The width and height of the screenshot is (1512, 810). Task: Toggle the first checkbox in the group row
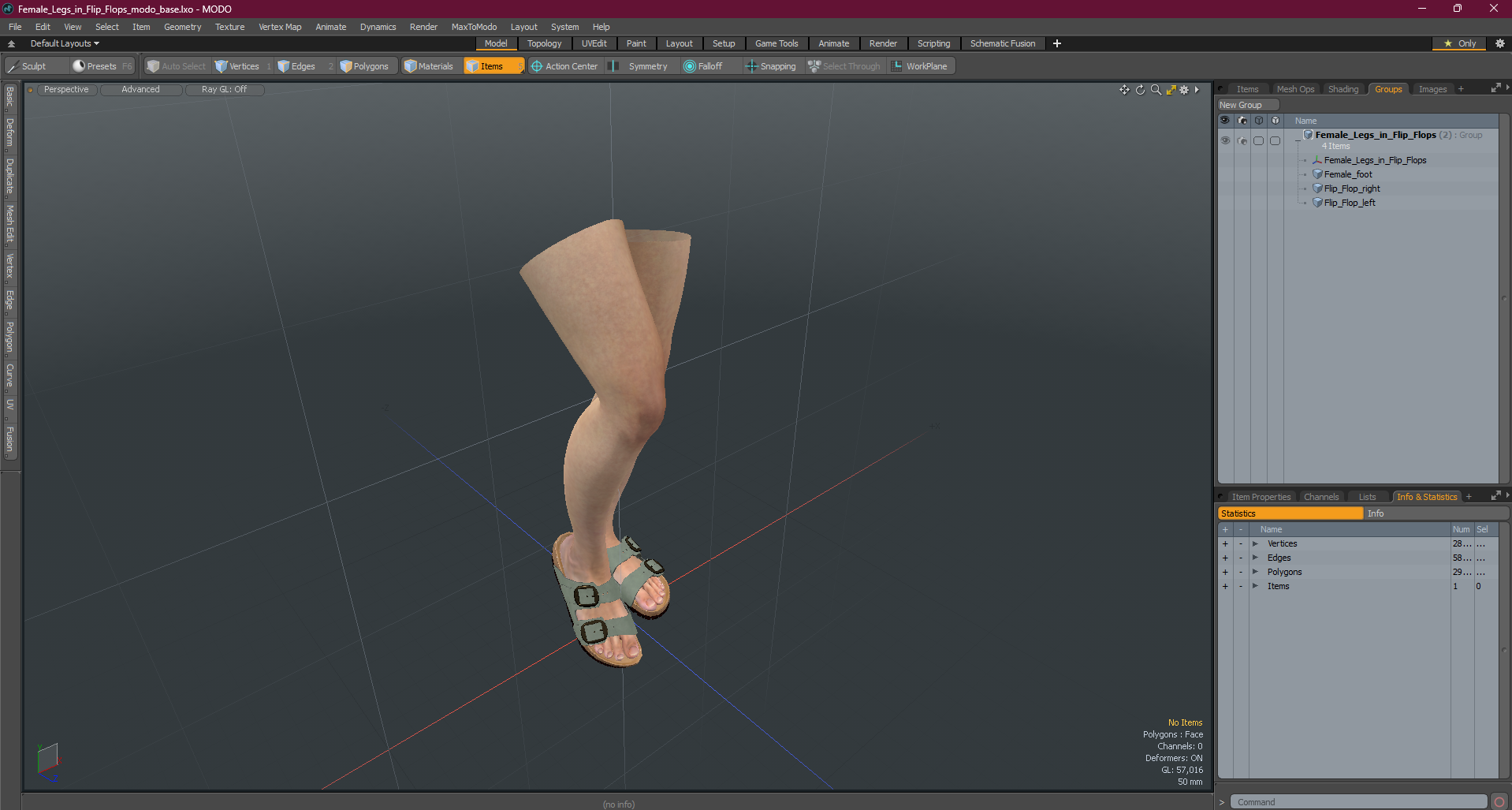1258,140
